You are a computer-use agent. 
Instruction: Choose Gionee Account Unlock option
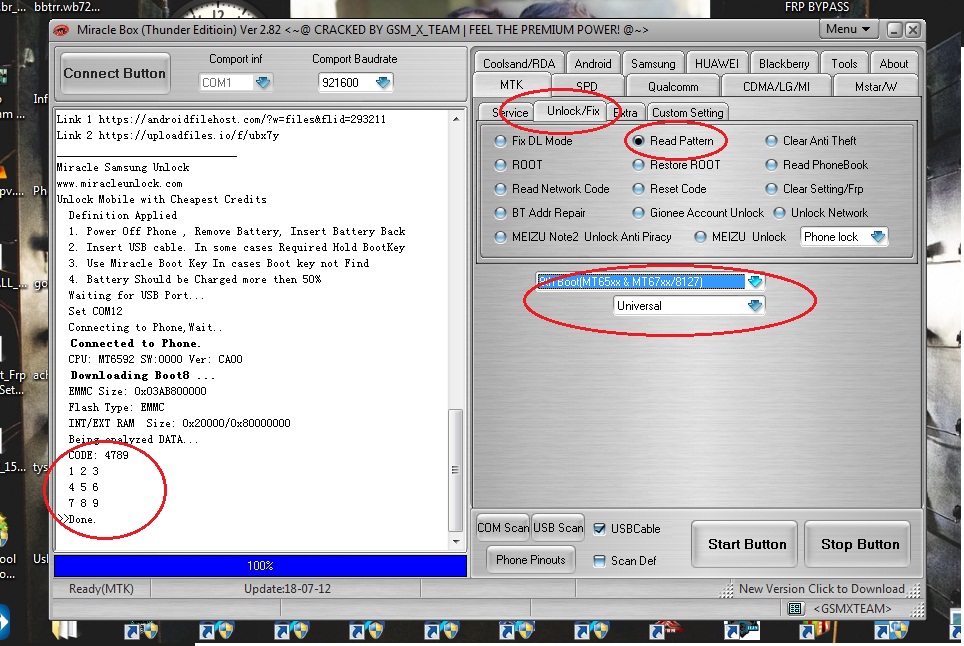[x=638, y=213]
